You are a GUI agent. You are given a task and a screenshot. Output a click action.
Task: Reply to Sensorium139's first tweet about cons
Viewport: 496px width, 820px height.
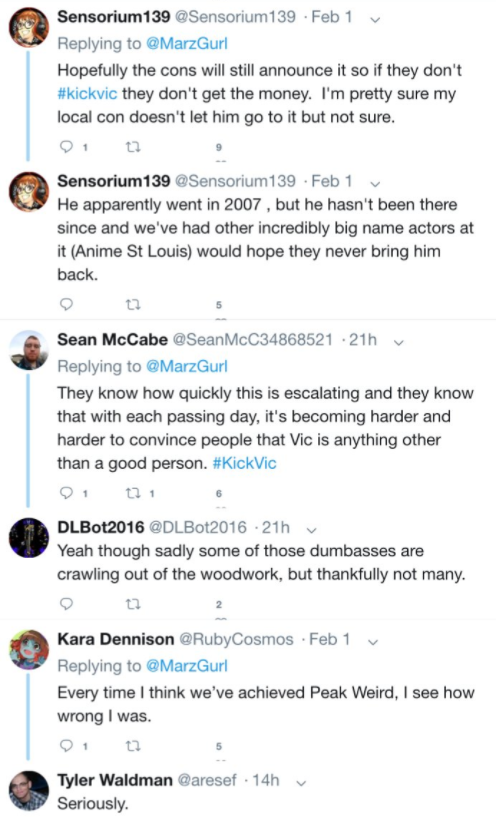tap(66, 147)
